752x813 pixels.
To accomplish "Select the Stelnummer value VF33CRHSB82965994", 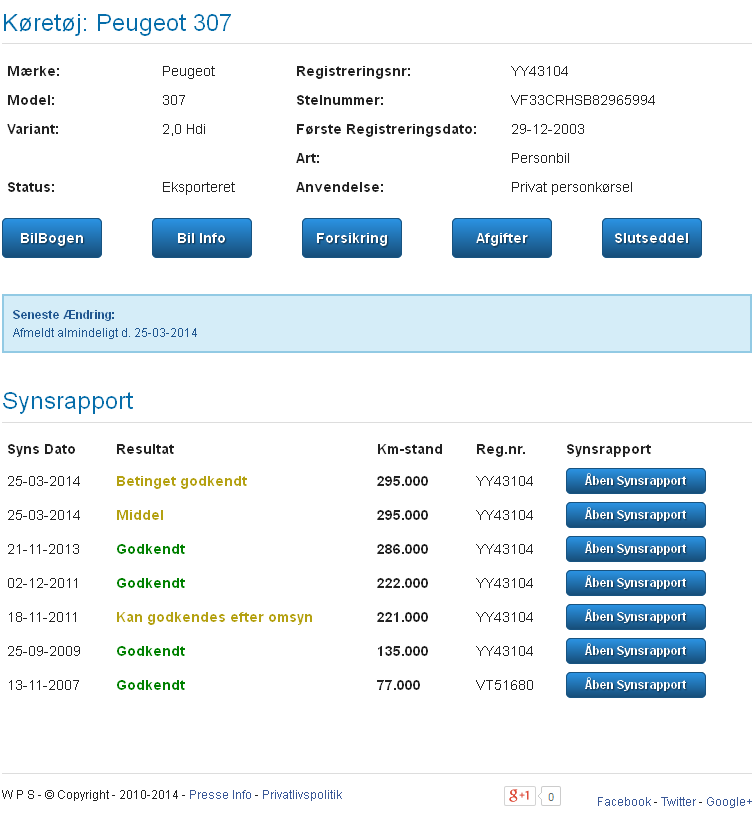I will click(583, 100).
